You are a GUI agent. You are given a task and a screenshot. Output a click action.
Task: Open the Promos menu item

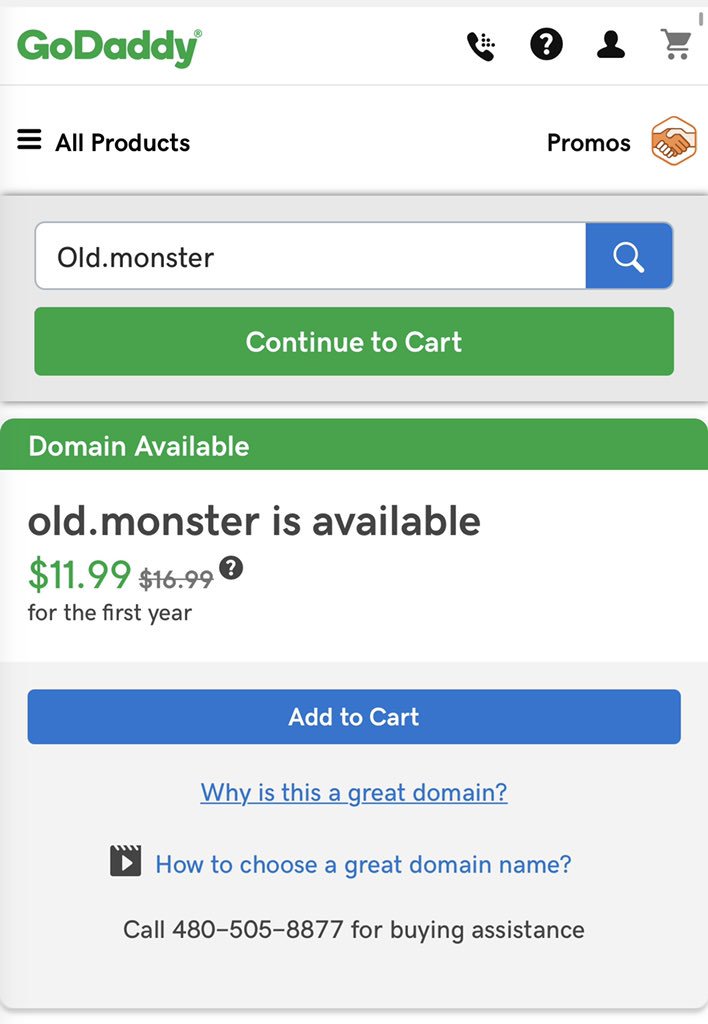588,142
